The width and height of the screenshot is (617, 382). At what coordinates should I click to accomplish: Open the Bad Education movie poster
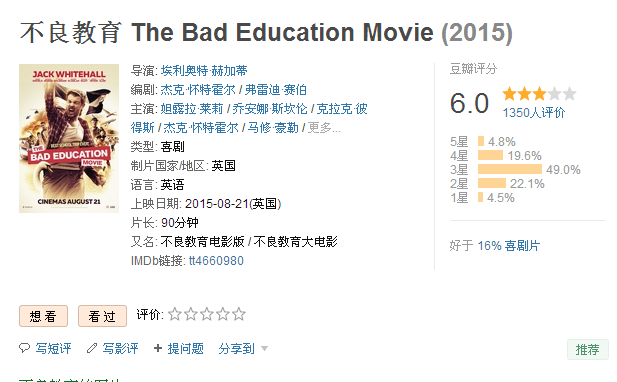point(69,138)
